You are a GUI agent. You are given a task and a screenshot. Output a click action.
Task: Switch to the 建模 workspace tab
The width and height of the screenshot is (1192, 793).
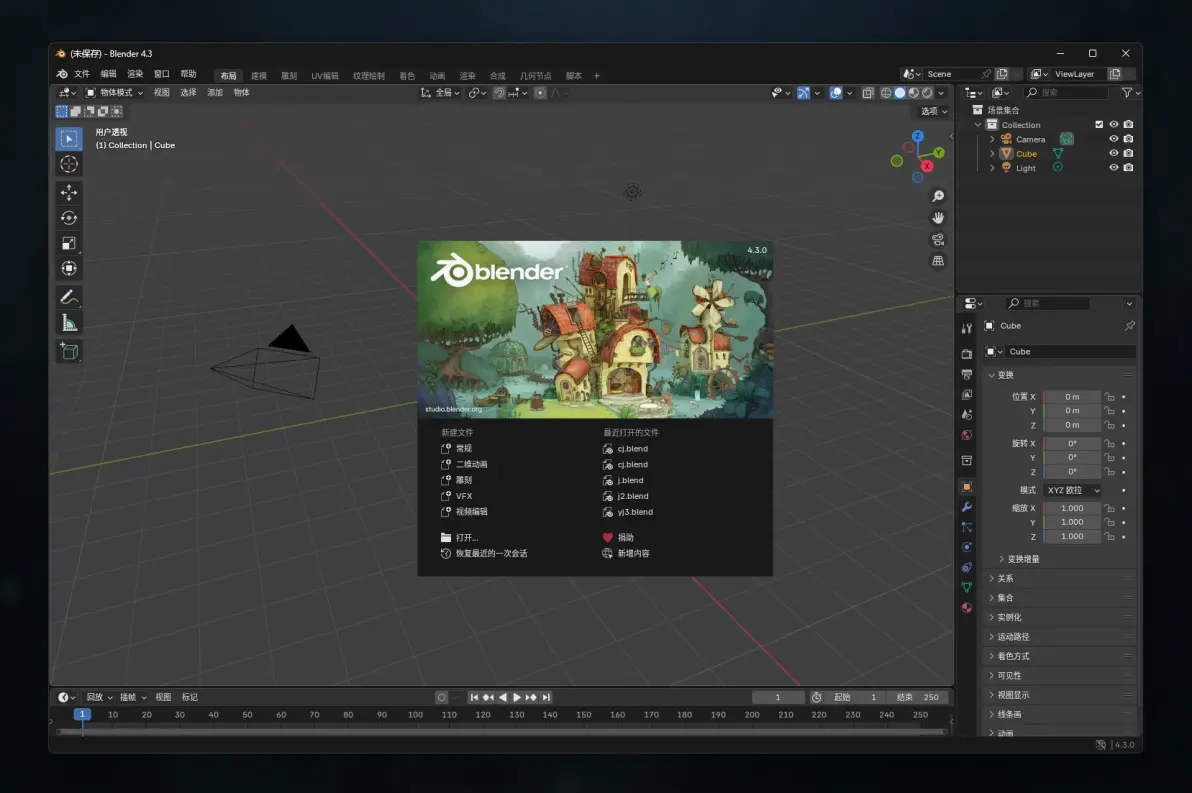(x=259, y=76)
